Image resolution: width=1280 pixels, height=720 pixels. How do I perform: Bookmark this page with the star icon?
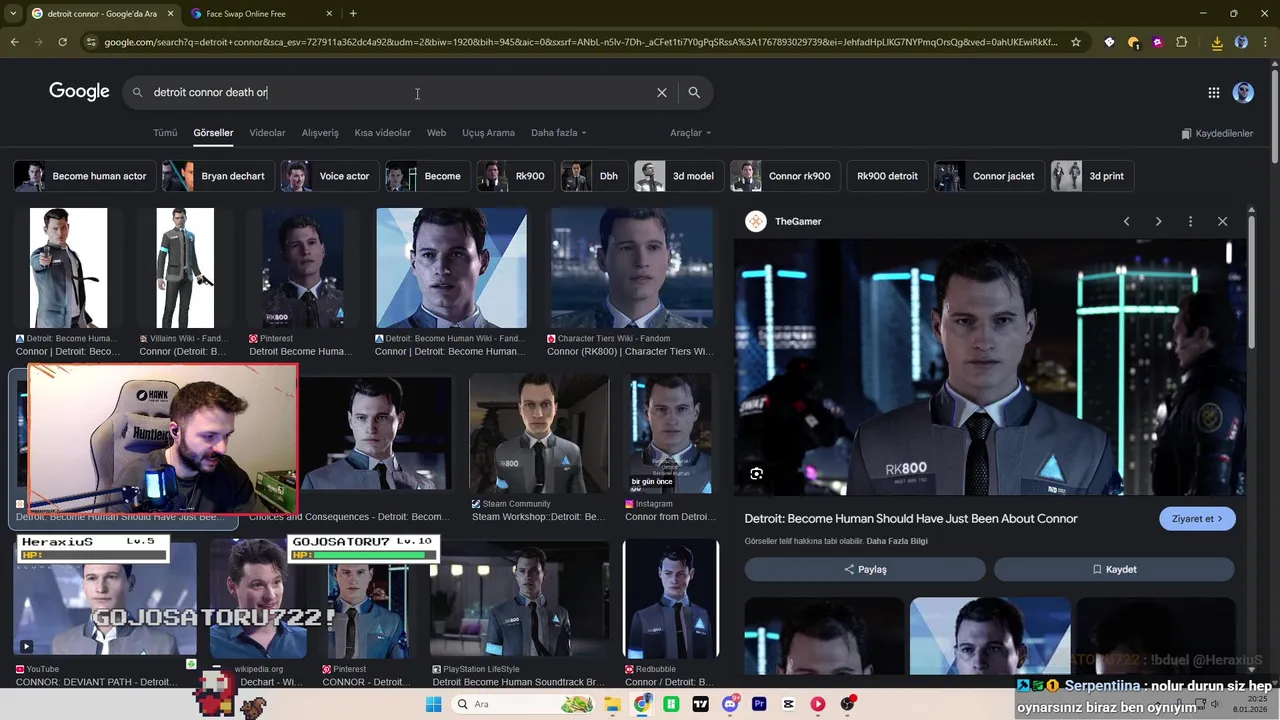[x=1076, y=42]
